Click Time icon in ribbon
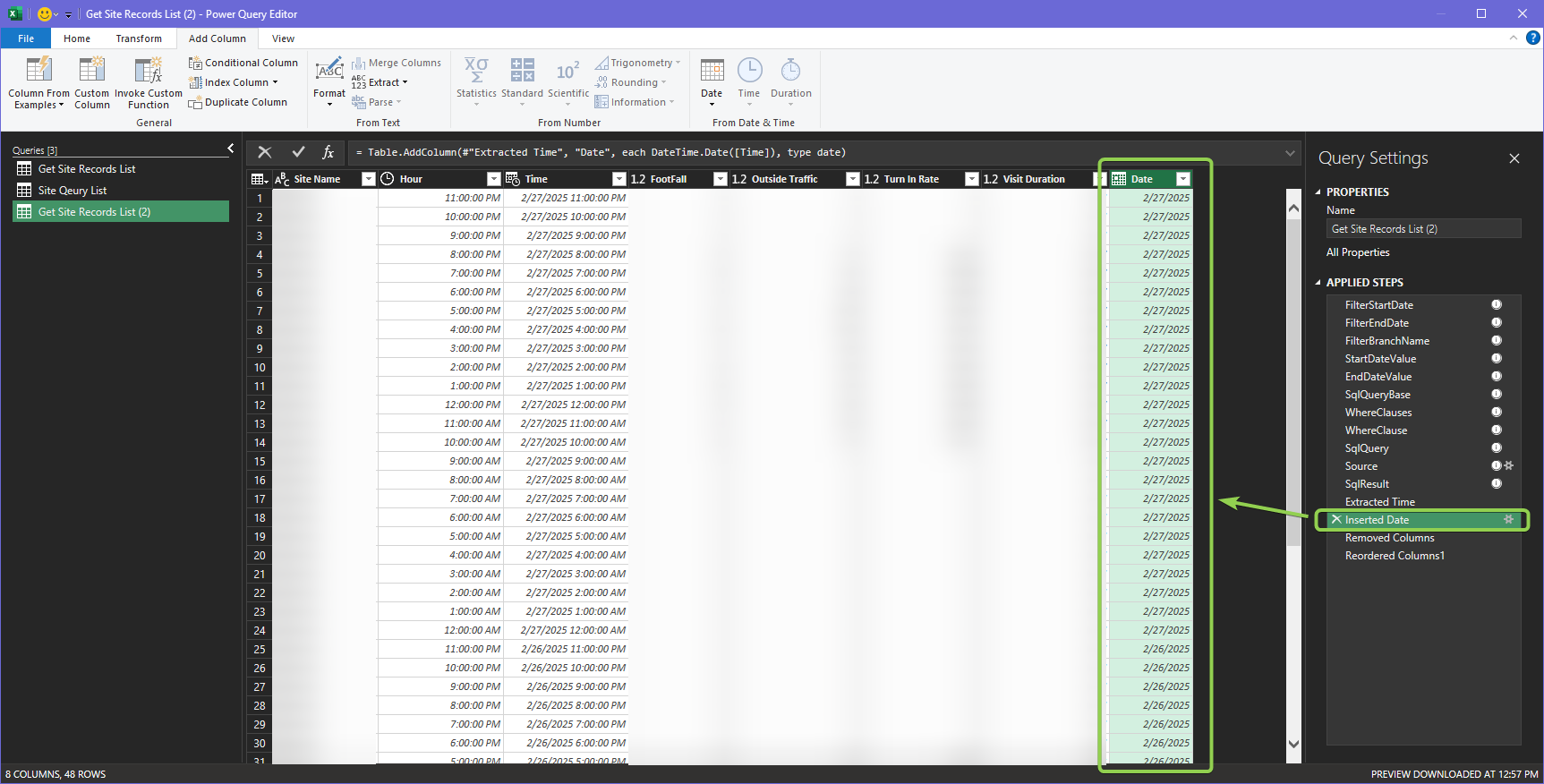 (x=749, y=71)
